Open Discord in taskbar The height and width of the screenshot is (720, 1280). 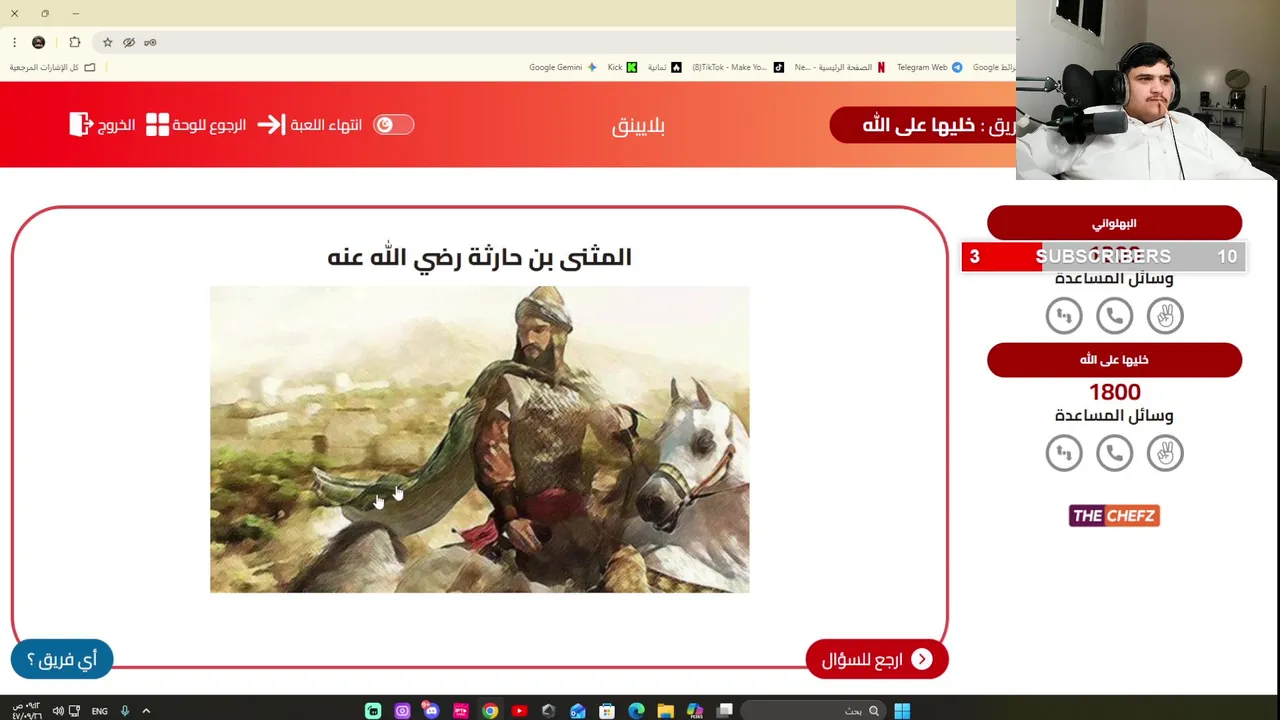(x=431, y=711)
